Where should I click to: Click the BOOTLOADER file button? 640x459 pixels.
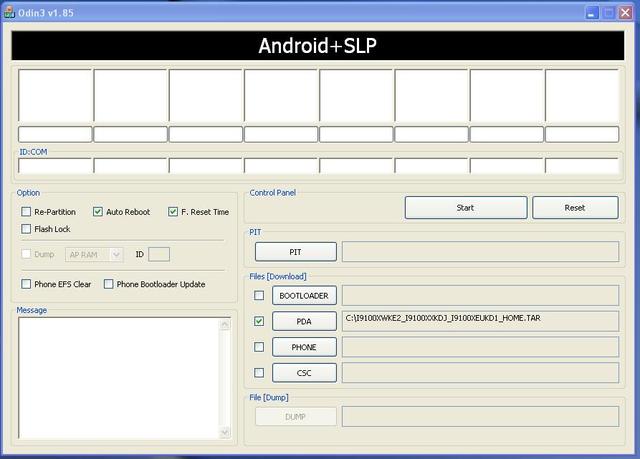point(304,296)
